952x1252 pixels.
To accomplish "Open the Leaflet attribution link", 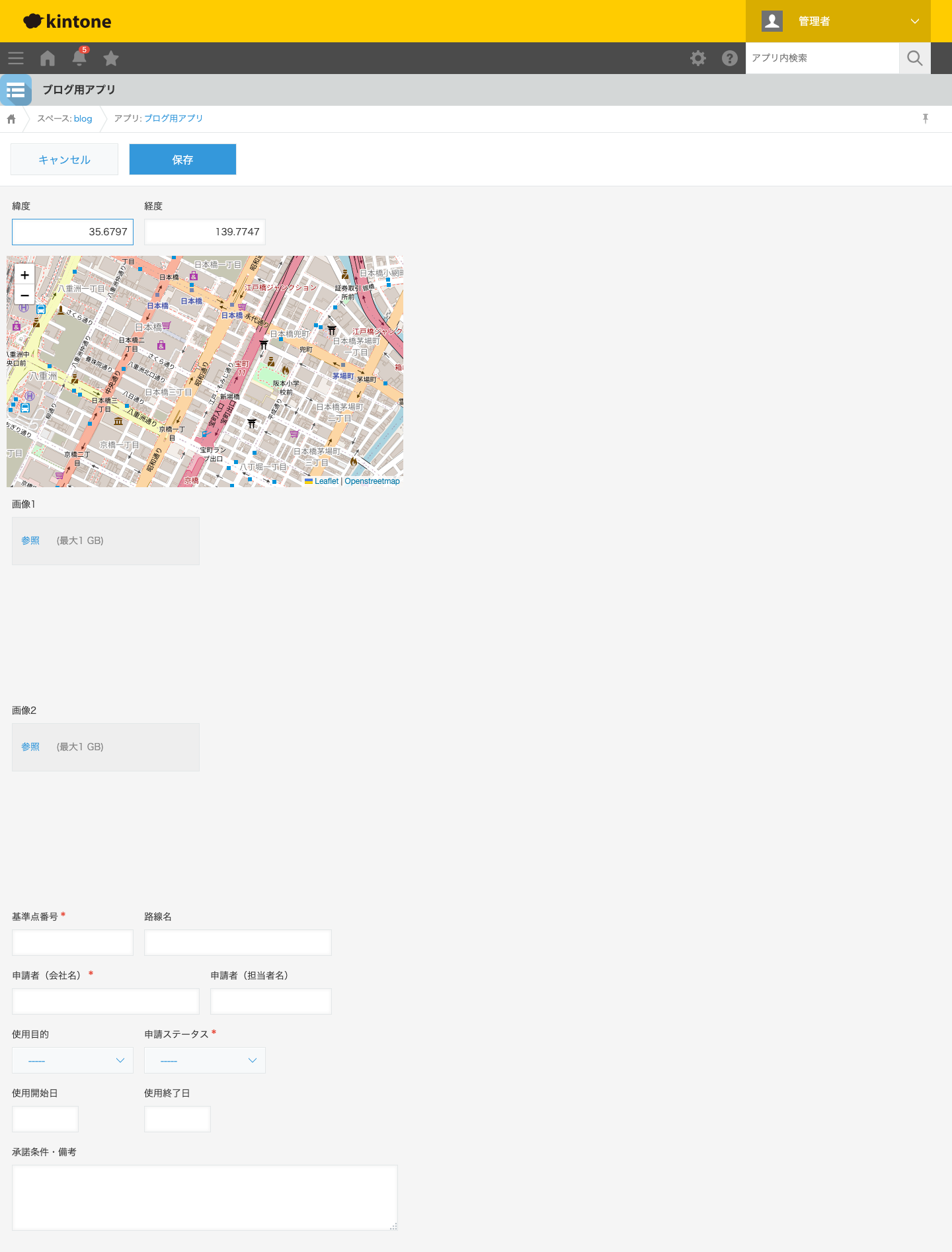I will [327, 481].
